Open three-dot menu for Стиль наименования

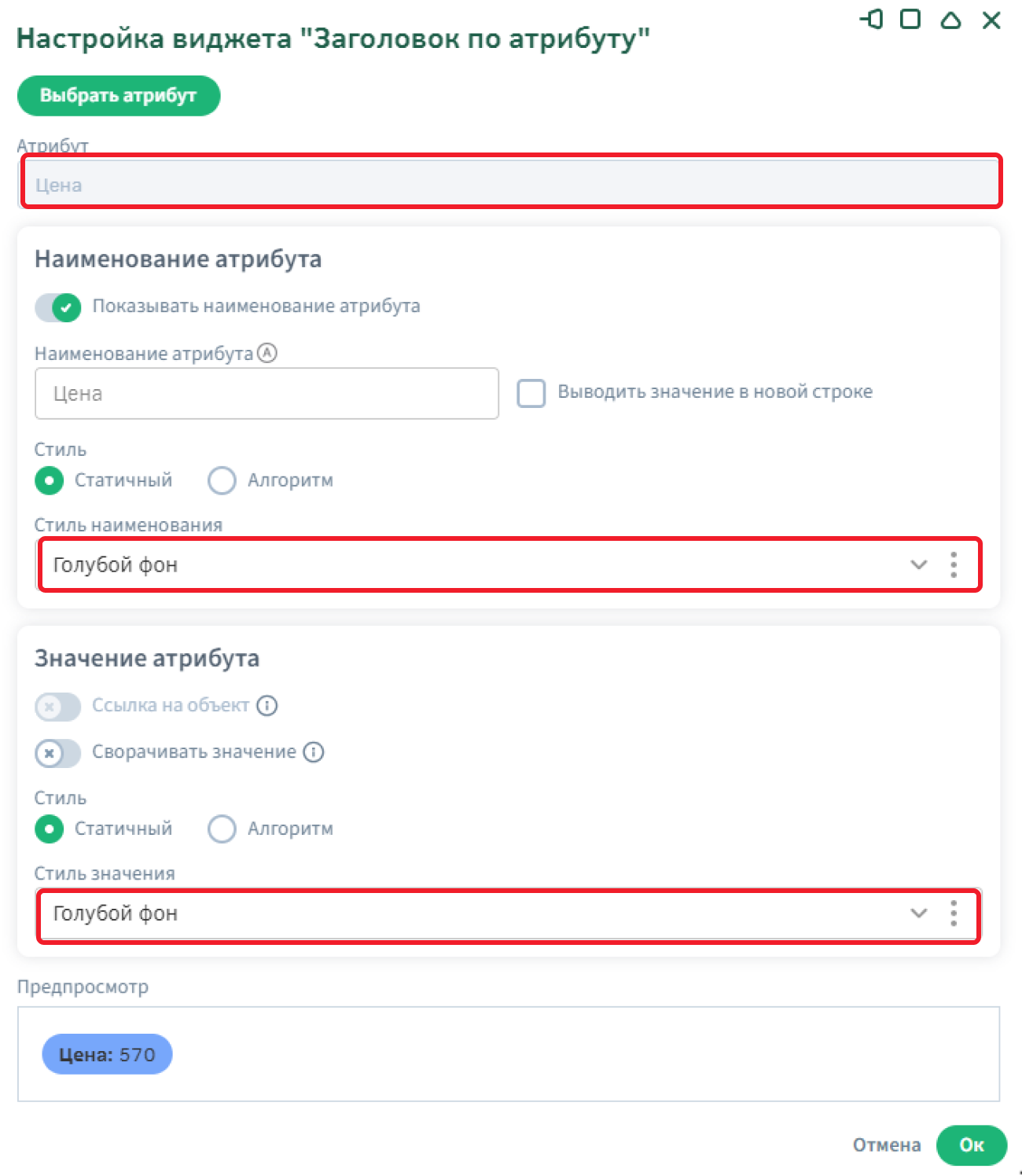click(x=954, y=564)
